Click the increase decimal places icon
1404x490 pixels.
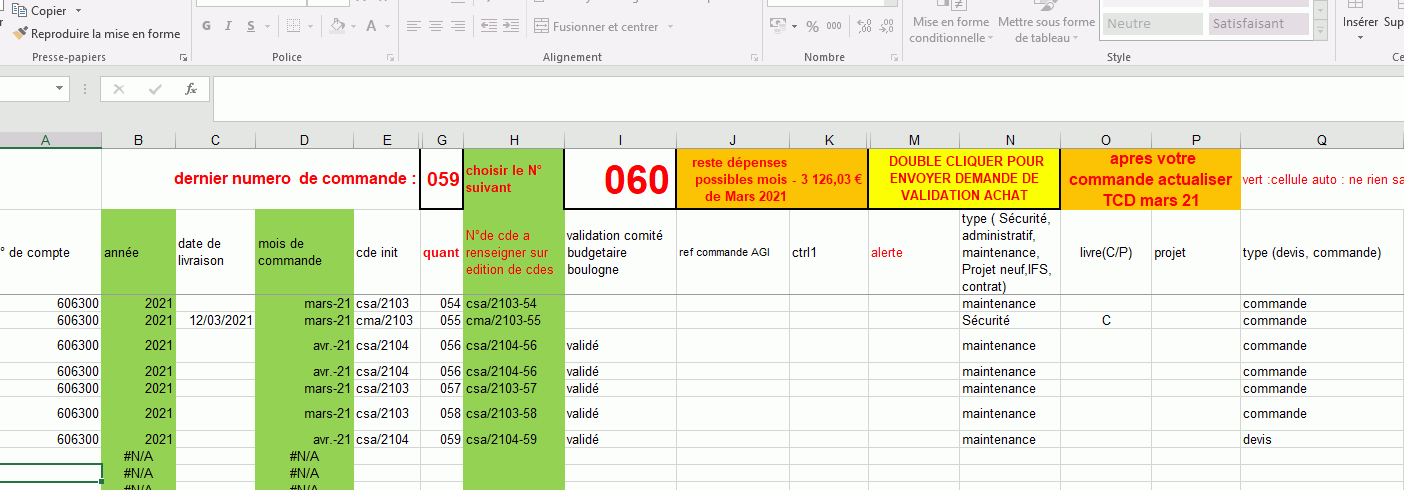(x=864, y=26)
